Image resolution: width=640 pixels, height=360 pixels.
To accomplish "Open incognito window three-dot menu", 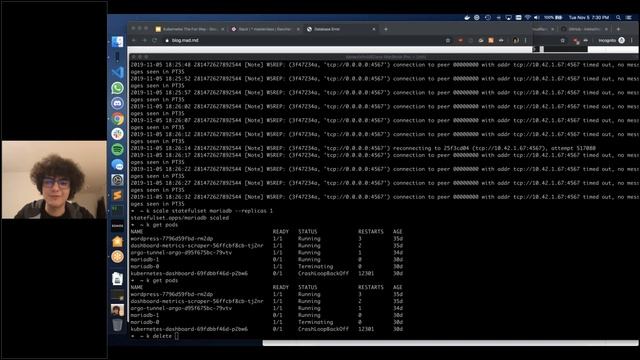I will [631, 40].
